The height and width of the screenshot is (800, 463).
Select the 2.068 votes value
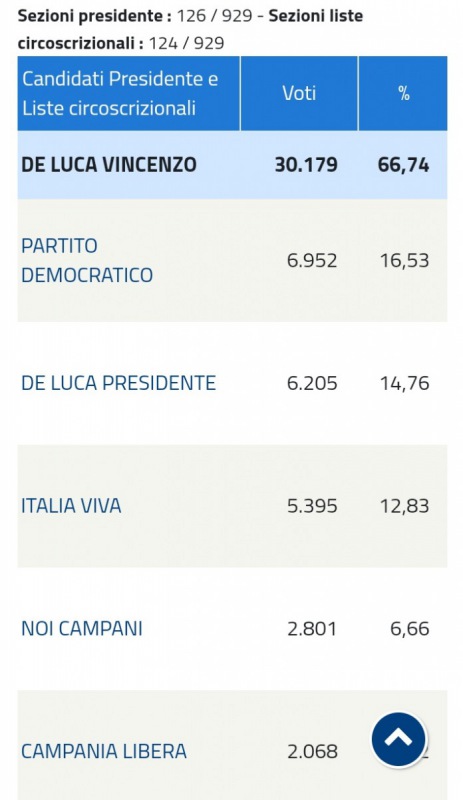[312, 752]
